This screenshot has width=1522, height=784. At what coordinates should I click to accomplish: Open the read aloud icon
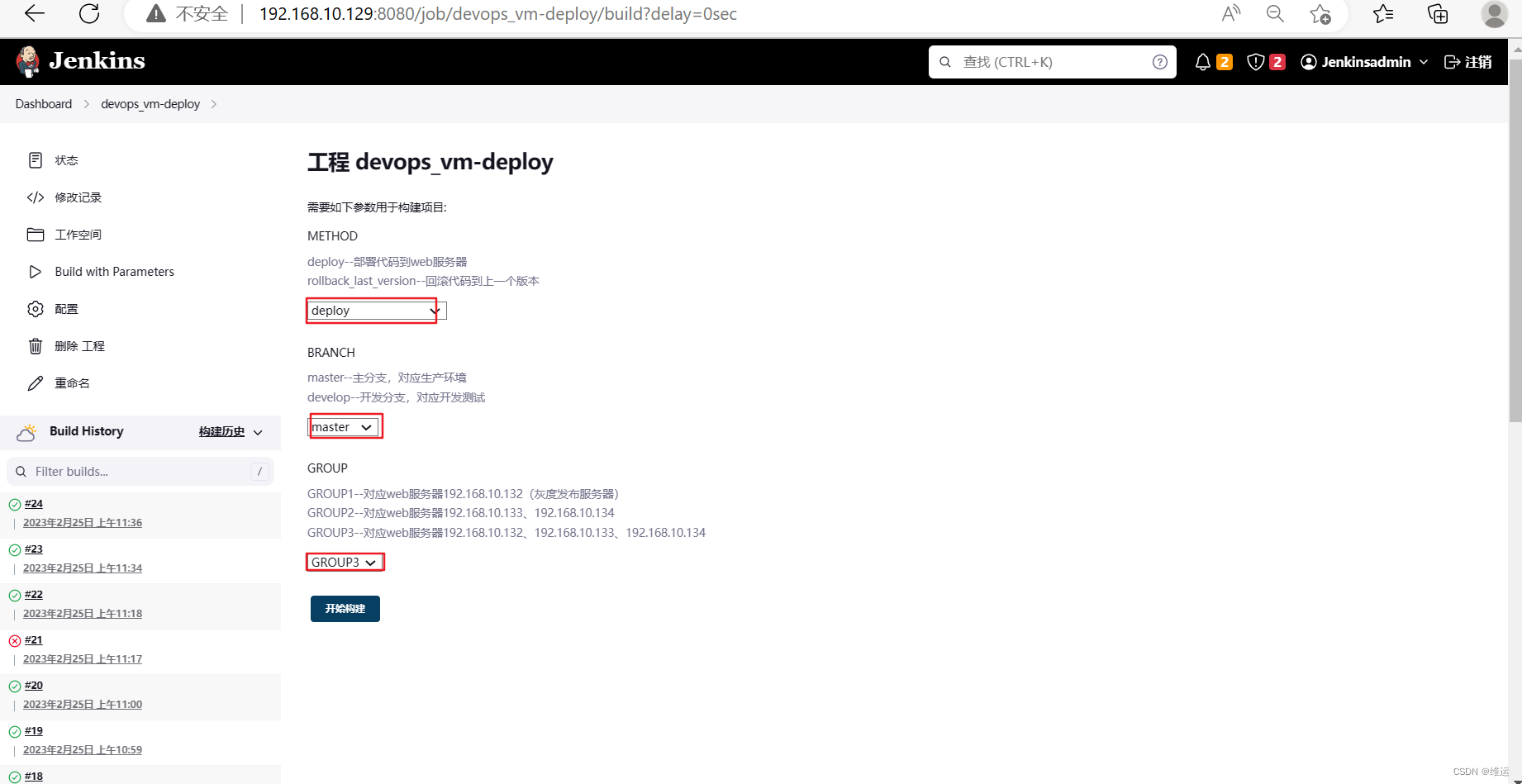(x=1231, y=13)
